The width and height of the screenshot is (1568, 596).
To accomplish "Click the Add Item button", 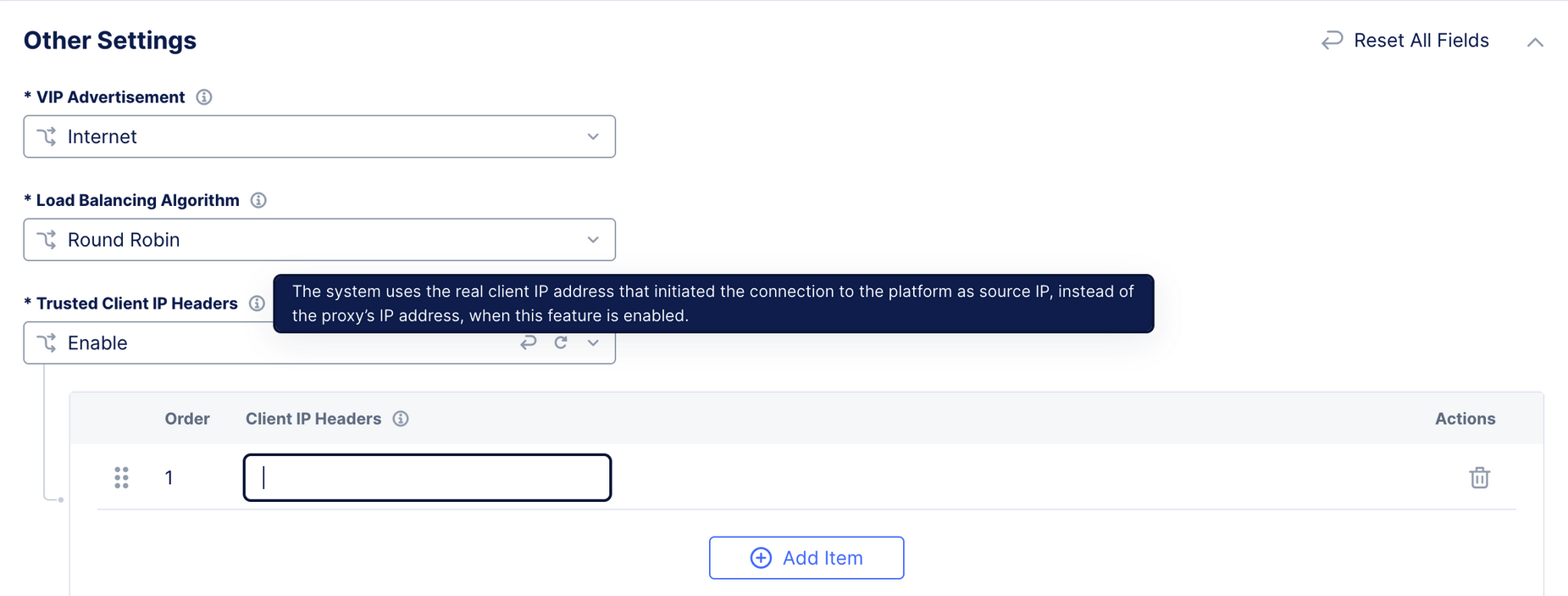I will 806,558.
